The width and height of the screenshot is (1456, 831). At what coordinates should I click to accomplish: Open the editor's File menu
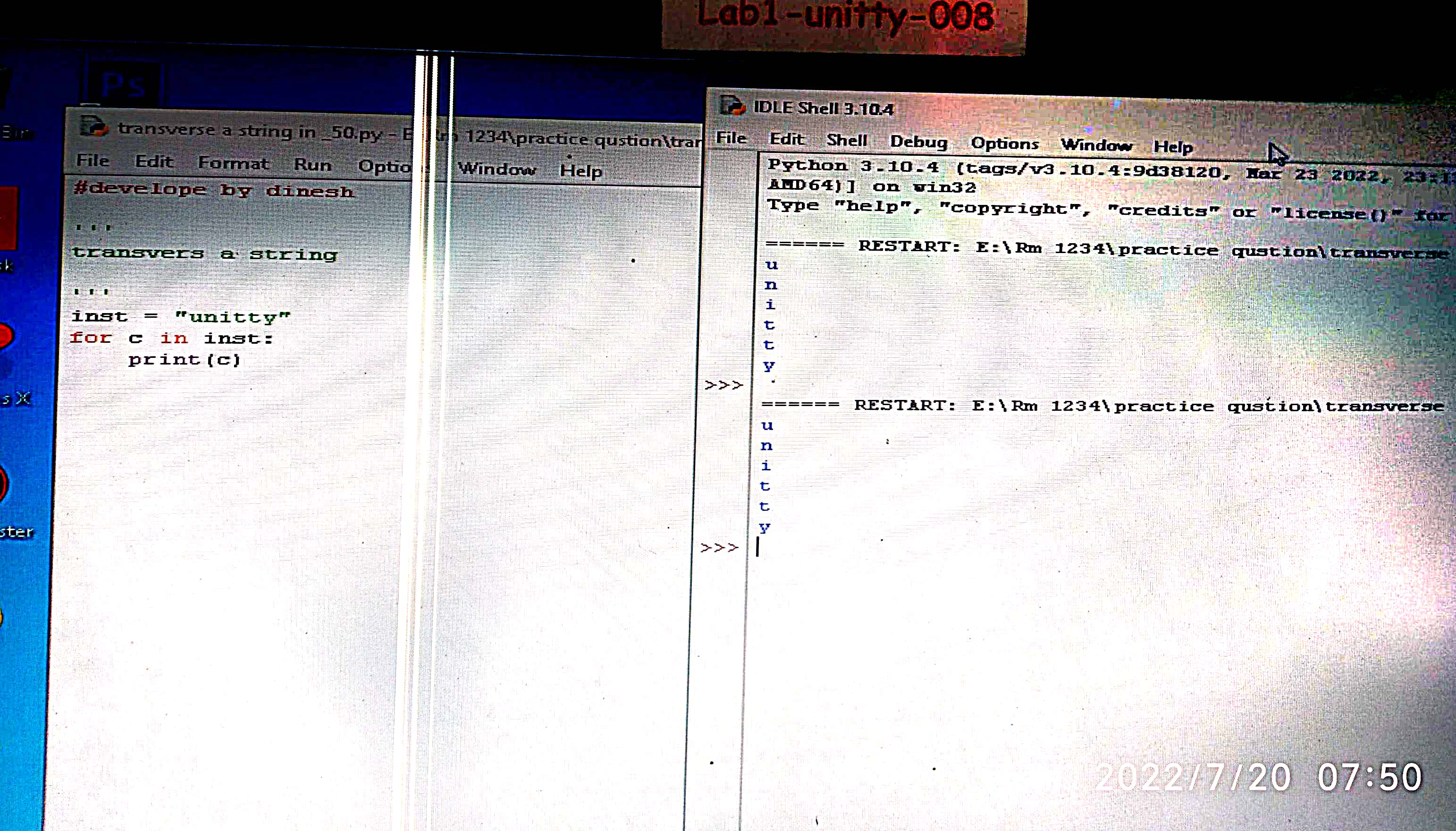pos(93,161)
